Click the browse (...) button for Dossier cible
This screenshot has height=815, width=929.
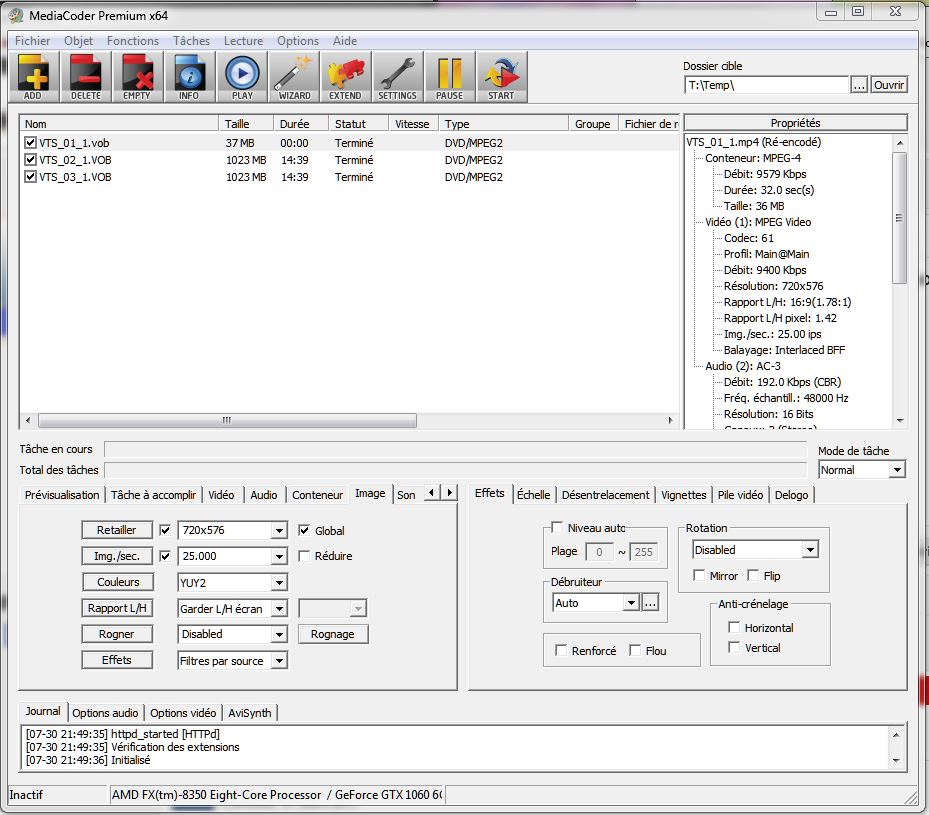click(859, 85)
